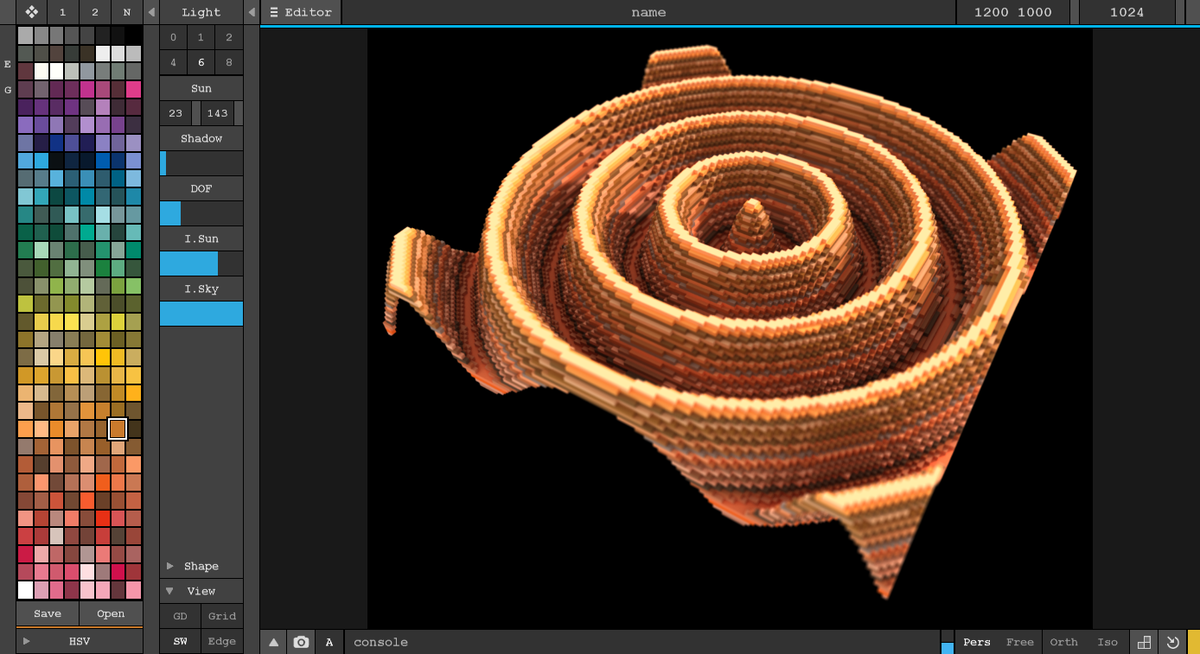The width and height of the screenshot is (1200, 654).
Task: Click the viewport layout icon bottom right
Action: (1143, 642)
